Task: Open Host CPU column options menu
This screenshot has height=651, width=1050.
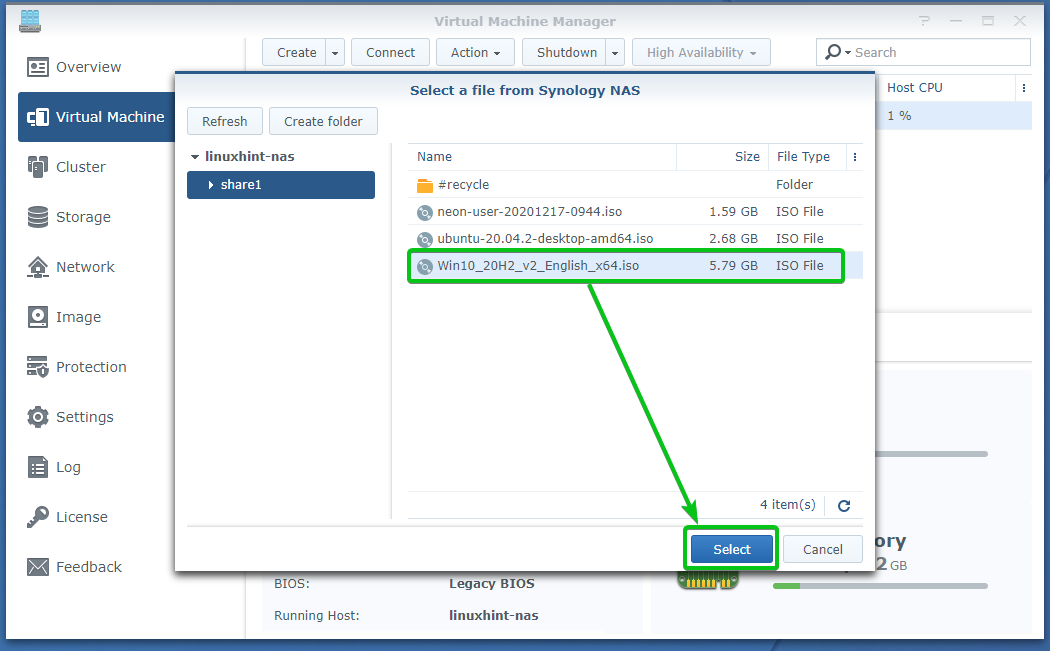Action: pyautogui.click(x=1023, y=88)
